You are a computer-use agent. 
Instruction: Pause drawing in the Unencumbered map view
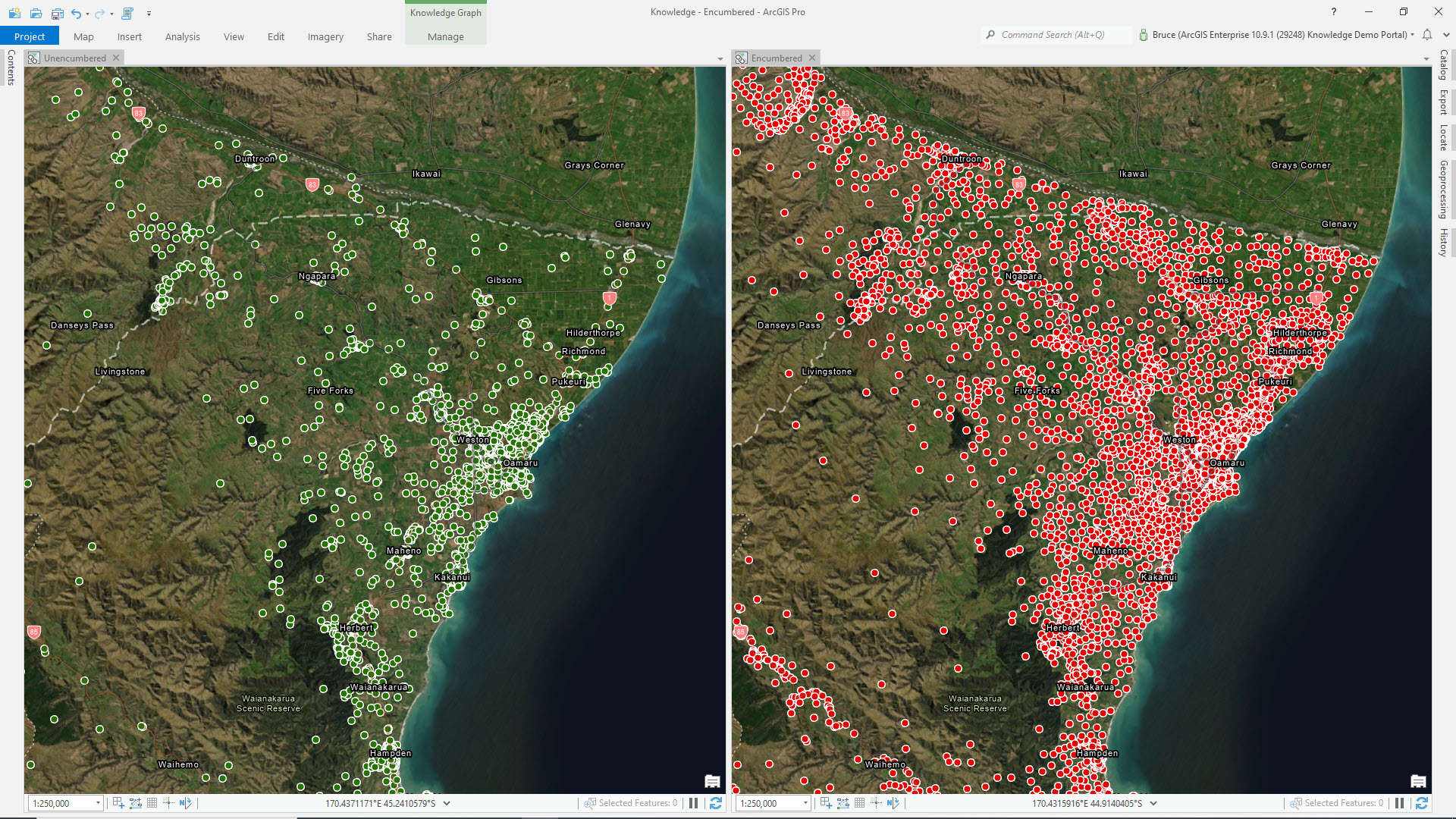click(694, 803)
